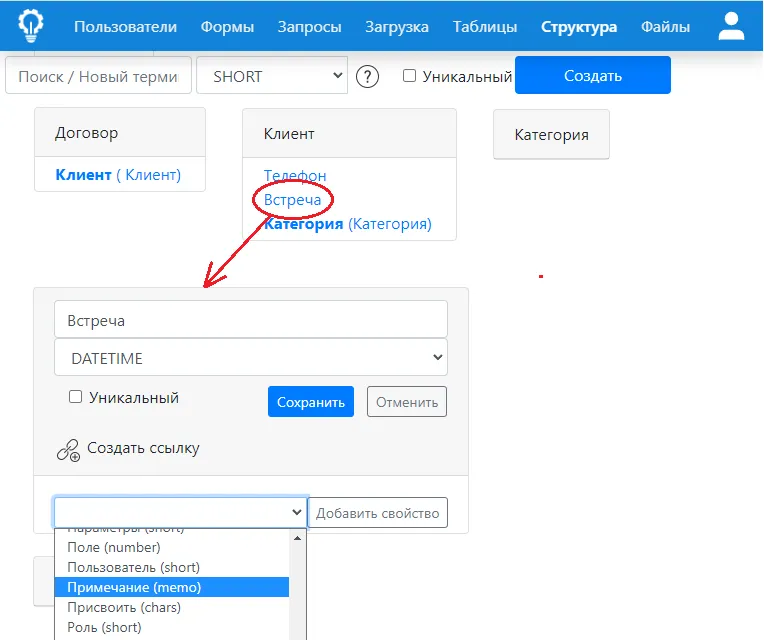The image size is (764, 640).
Task: Click the Создать button
Action: 592,75
